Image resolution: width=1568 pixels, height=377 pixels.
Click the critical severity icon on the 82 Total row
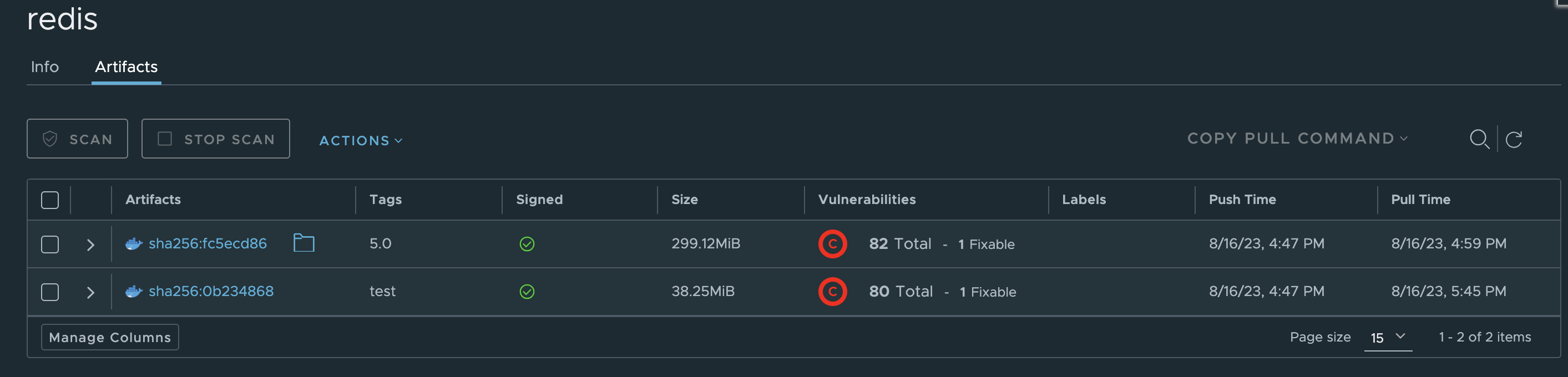(833, 244)
